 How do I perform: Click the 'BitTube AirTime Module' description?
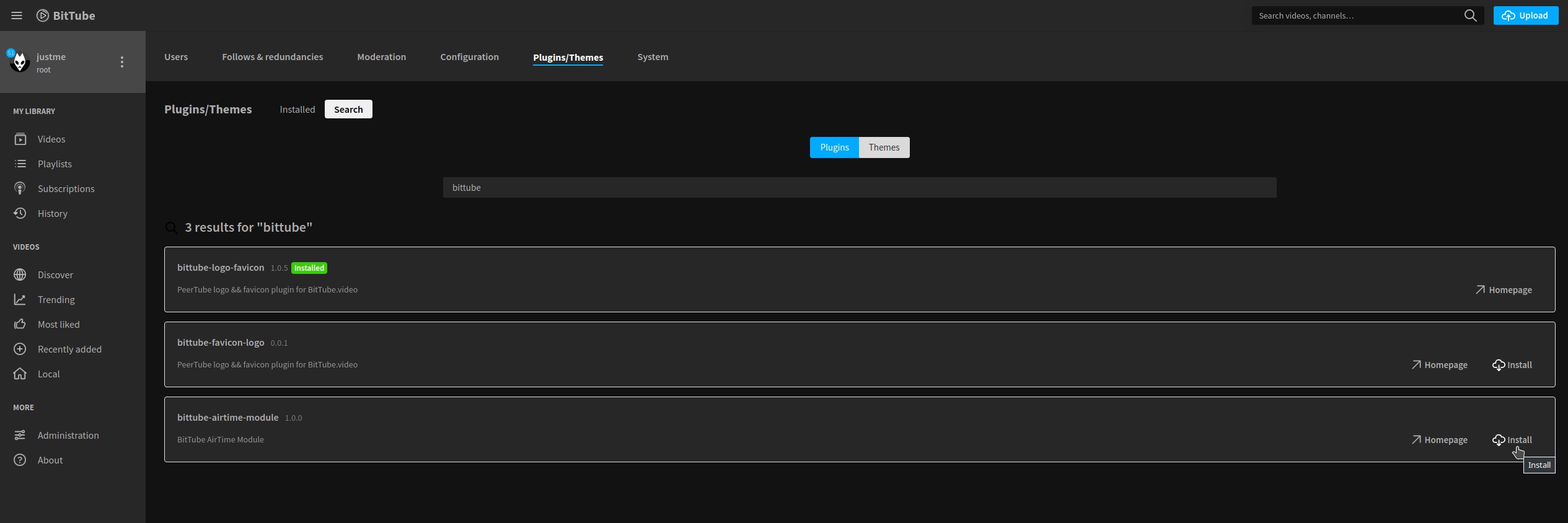click(221, 440)
